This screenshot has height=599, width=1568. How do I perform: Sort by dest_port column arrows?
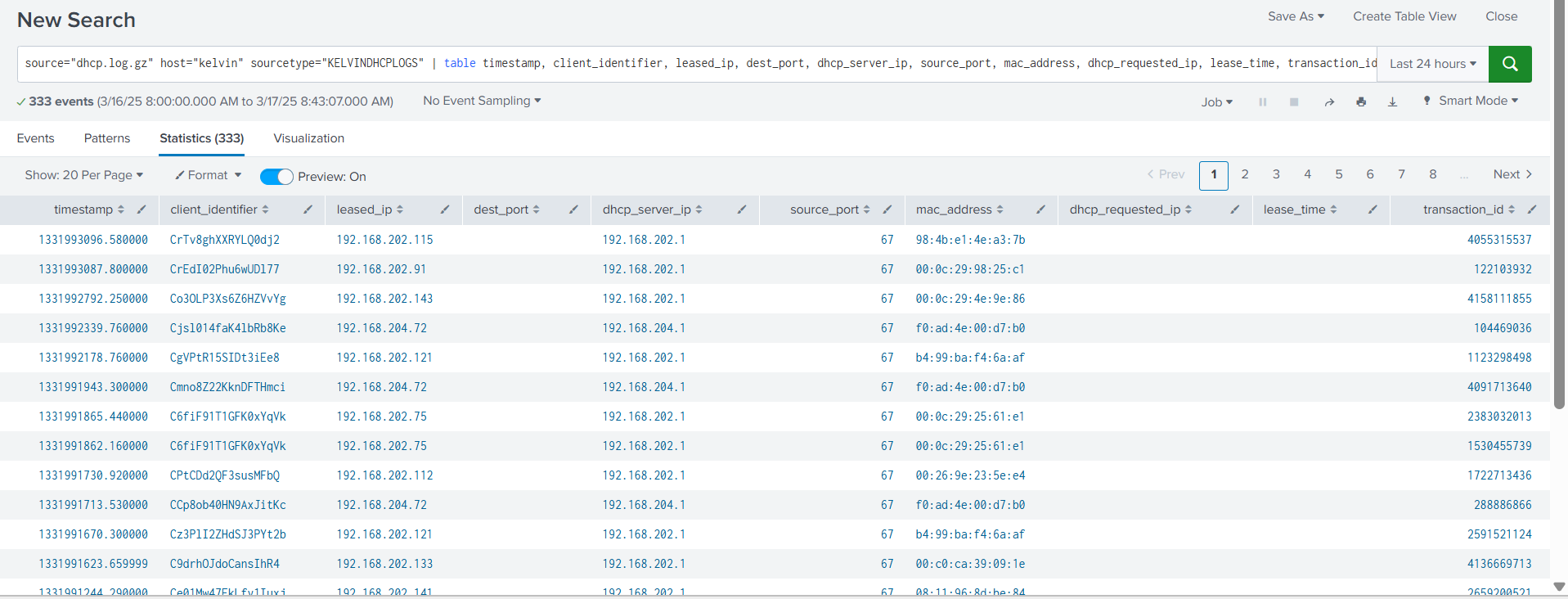coord(536,209)
